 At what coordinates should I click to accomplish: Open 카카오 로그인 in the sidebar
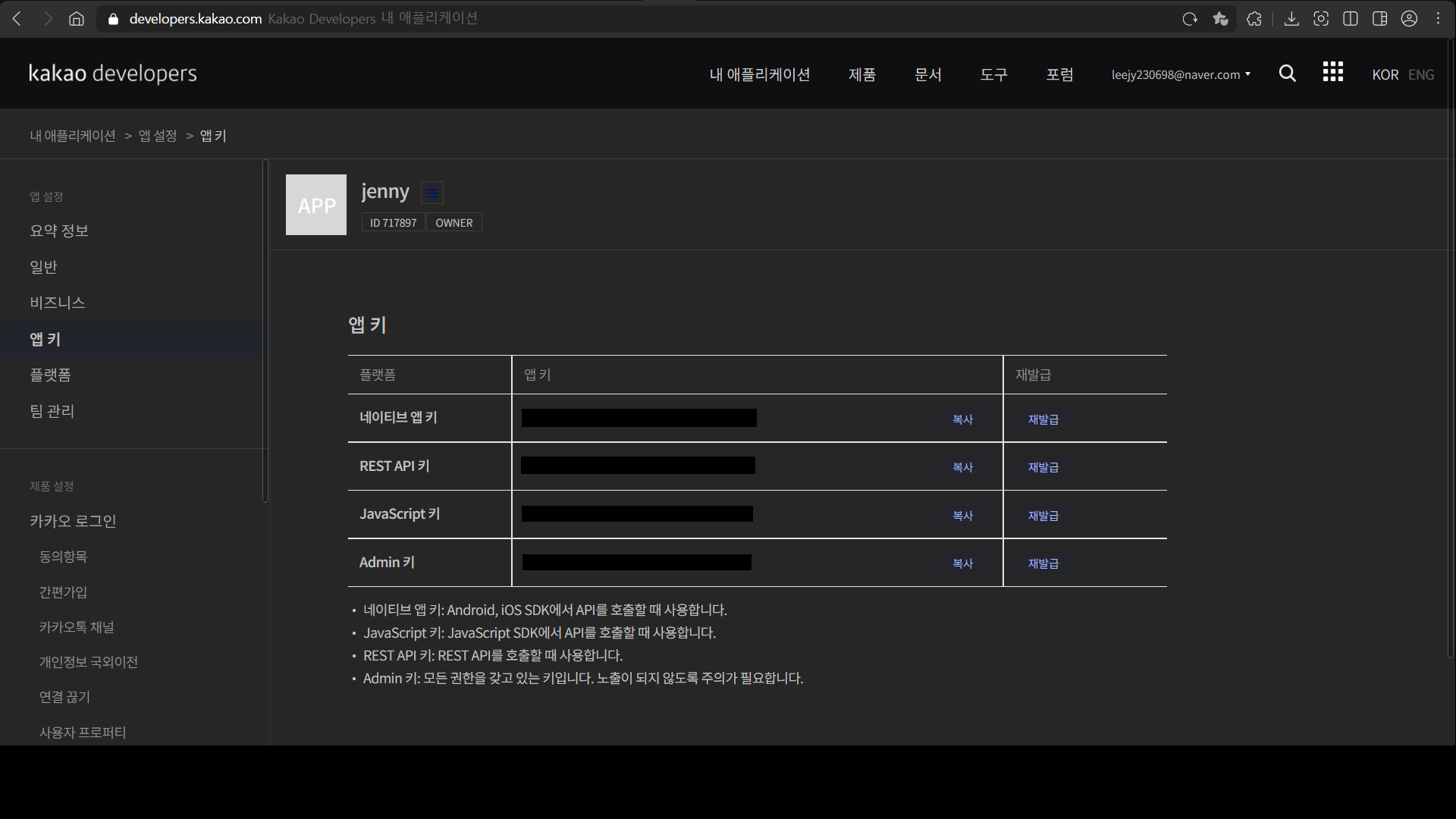pyautogui.click(x=73, y=521)
